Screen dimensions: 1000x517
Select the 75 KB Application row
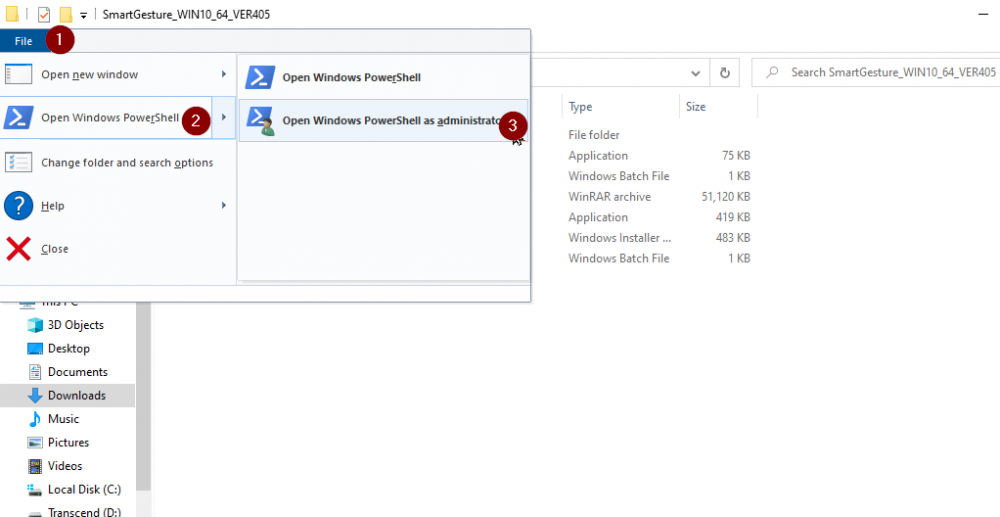[x=660, y=156]
